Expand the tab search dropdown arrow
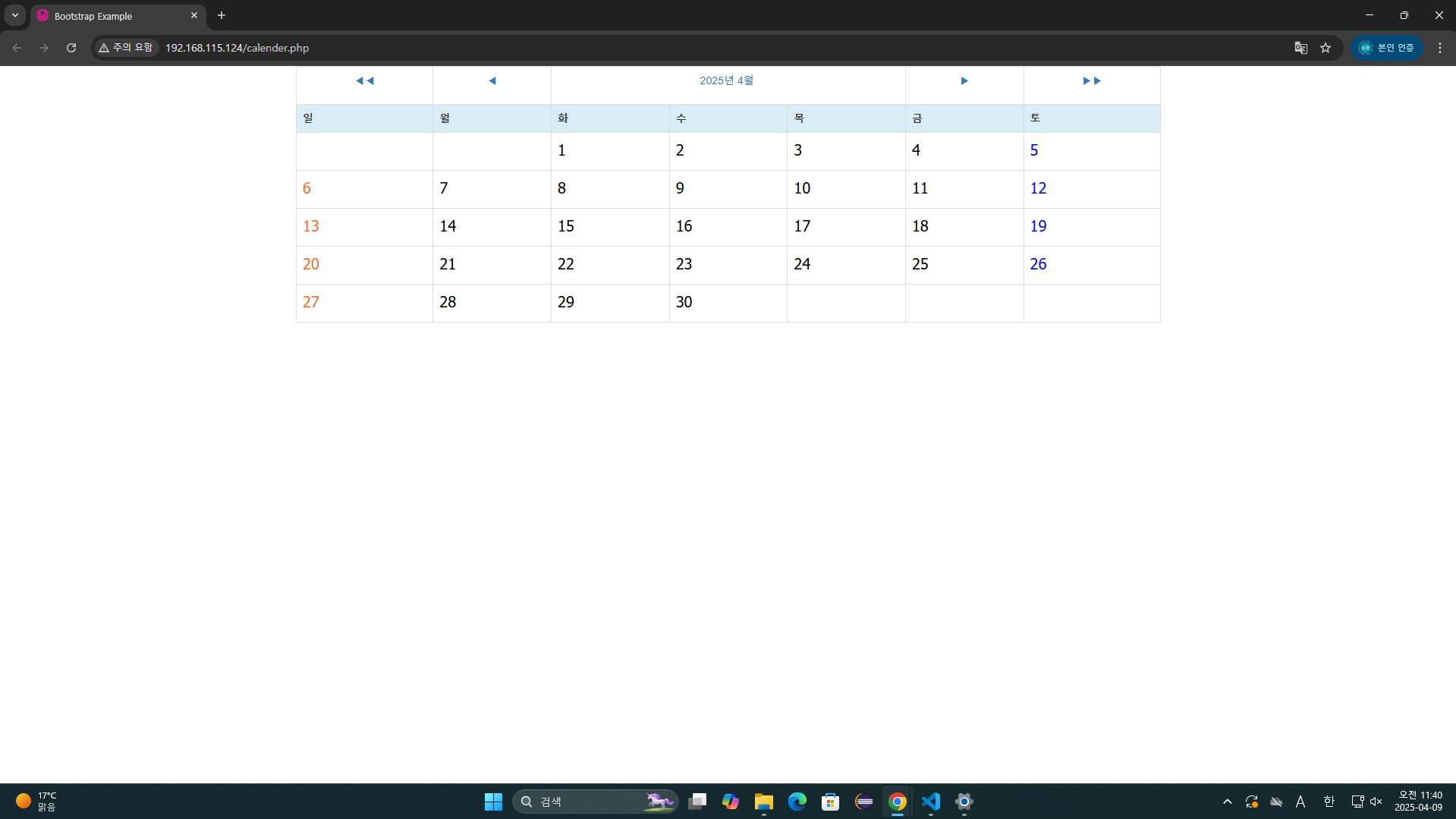Screen dimensions: 1456x819 pos(15,15)
